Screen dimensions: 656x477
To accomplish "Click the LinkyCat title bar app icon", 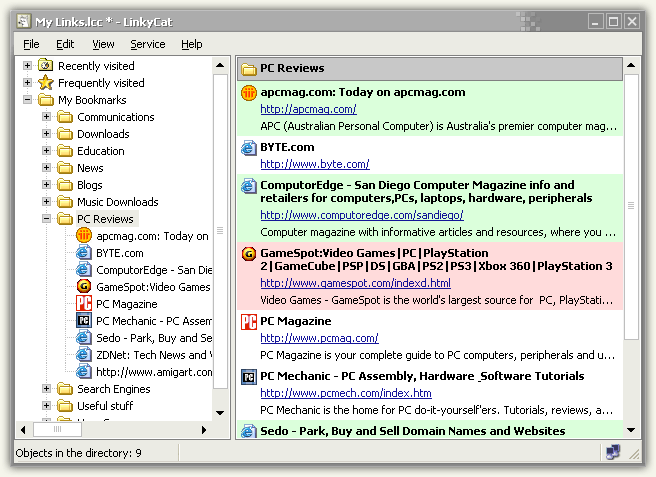I will [x=23, y=21].
